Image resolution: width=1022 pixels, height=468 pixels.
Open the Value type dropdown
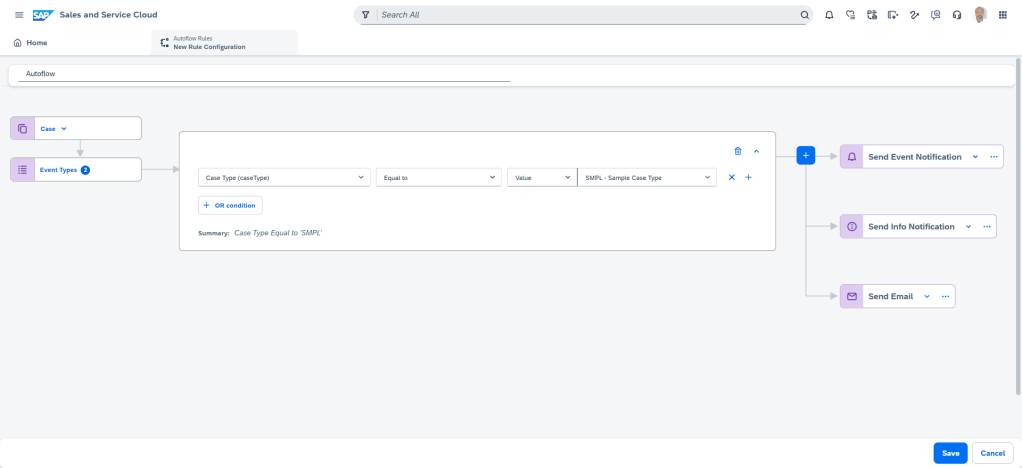pyautogui.click(x=542, y=177)
